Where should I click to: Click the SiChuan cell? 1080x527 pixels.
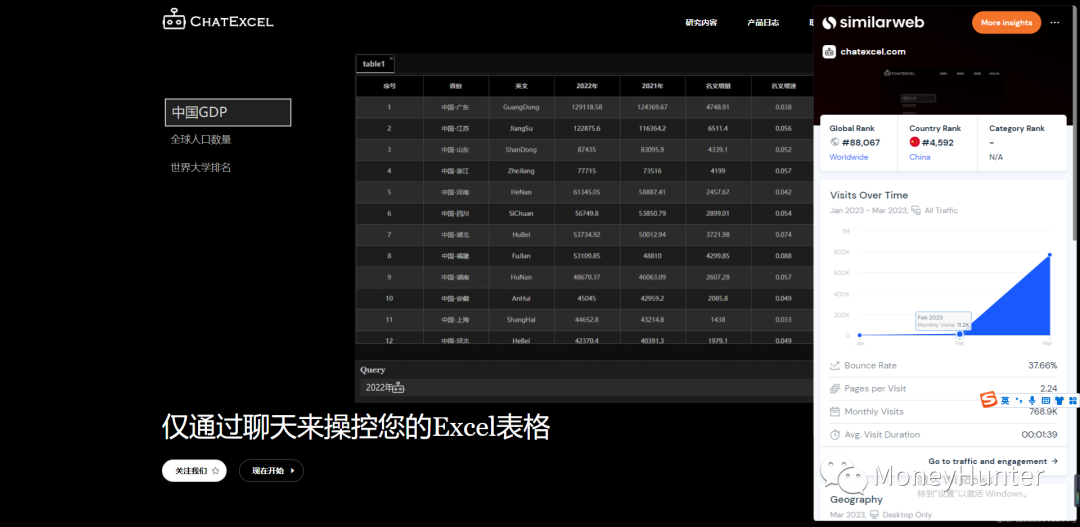521,214
